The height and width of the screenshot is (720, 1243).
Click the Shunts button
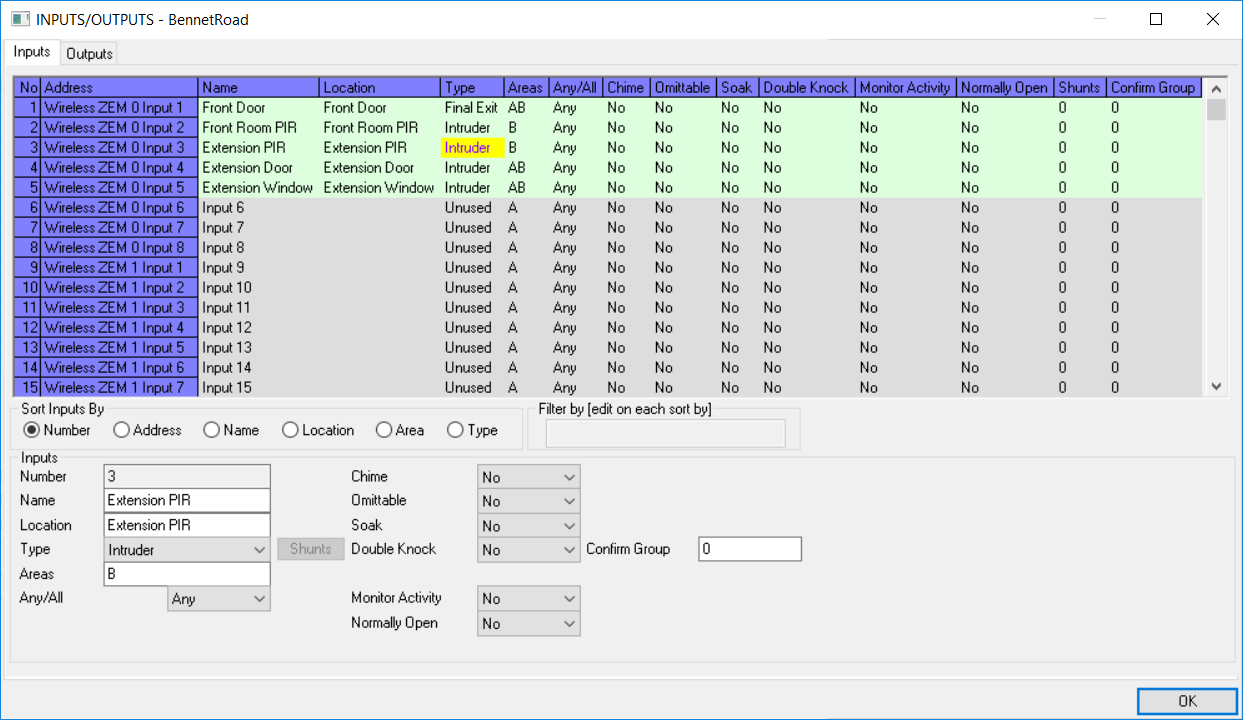[310, 549]
